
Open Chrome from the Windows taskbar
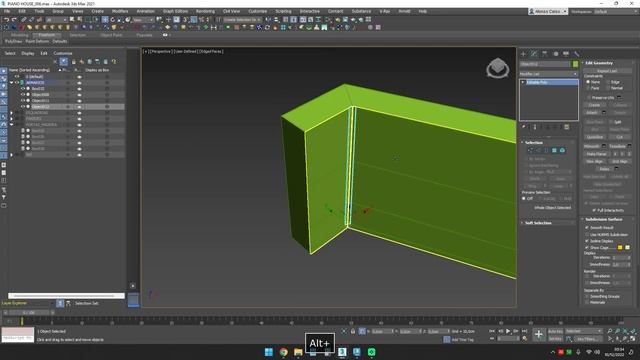click(283, 352)
